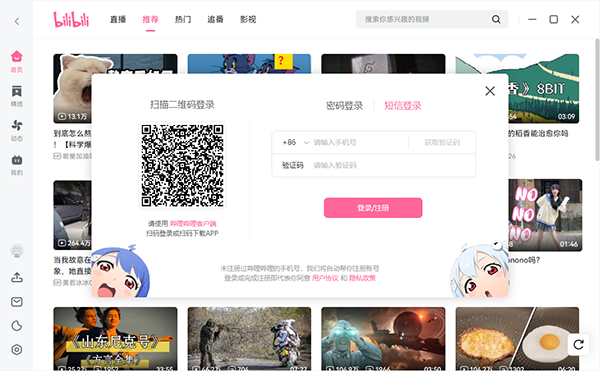Click the 验证码 verification code field

coord(373,165)
